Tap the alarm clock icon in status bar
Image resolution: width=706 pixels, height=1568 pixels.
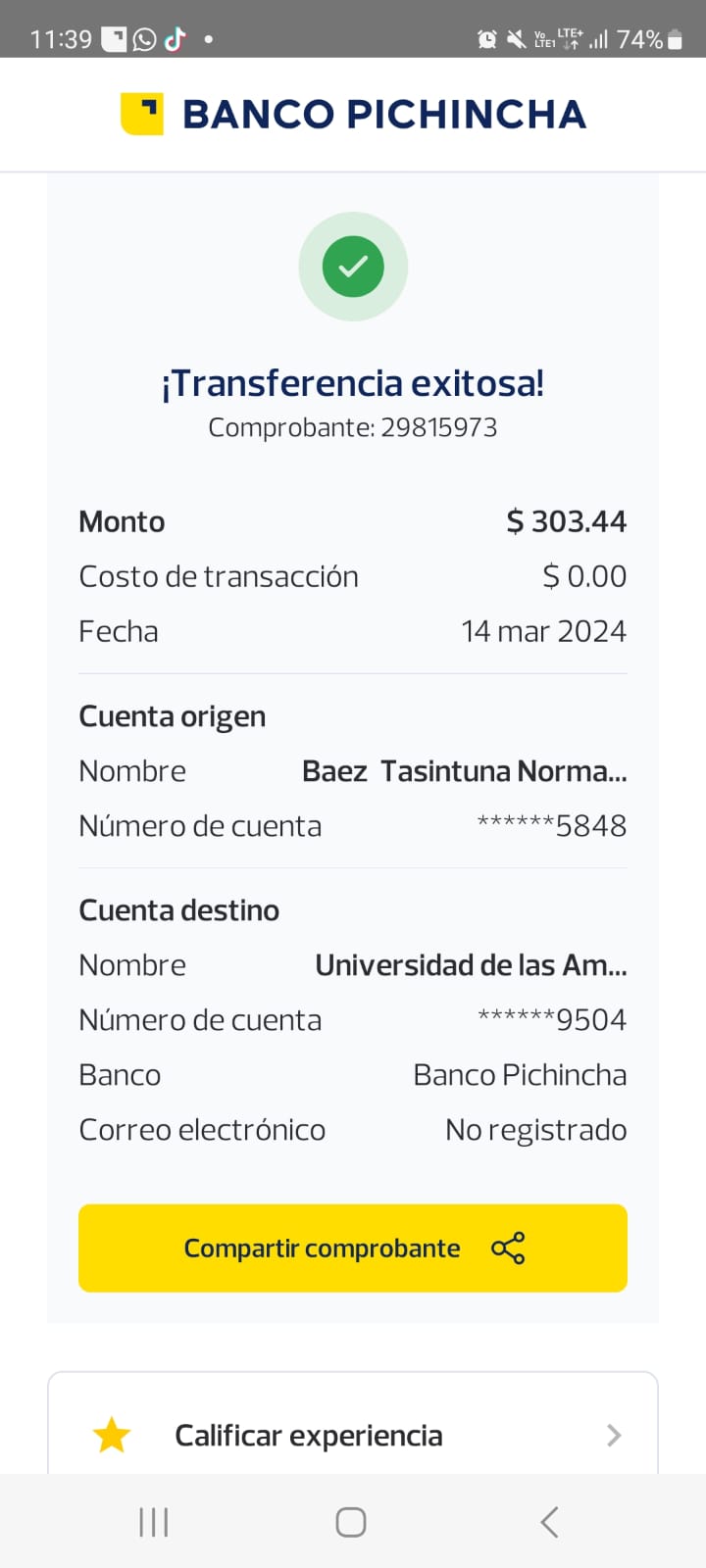(x=486, y=39)
